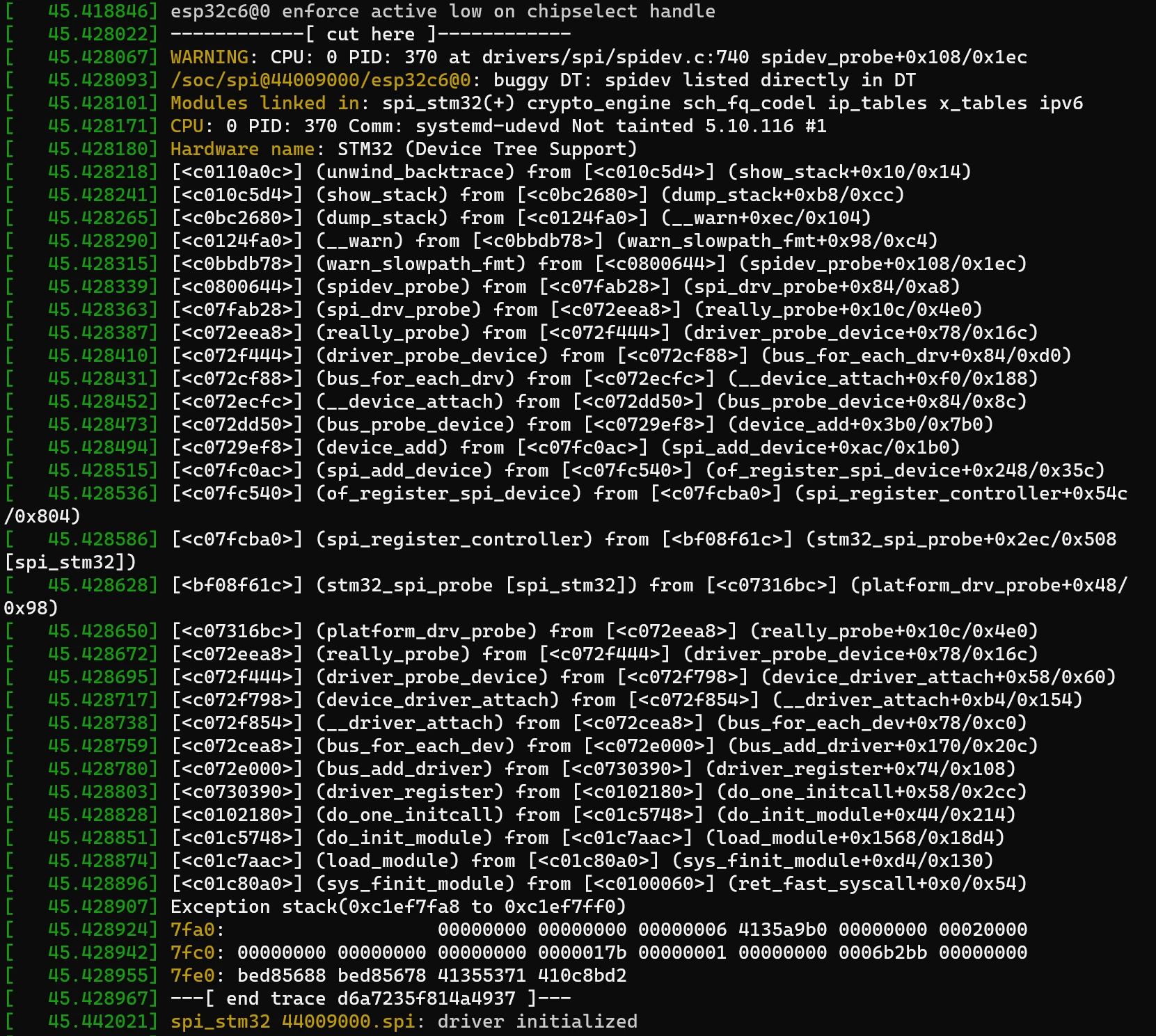Click value 4135a9b0 in the 7fa0 row
Screen dimensions: 1156x1036
pos(783,930)
